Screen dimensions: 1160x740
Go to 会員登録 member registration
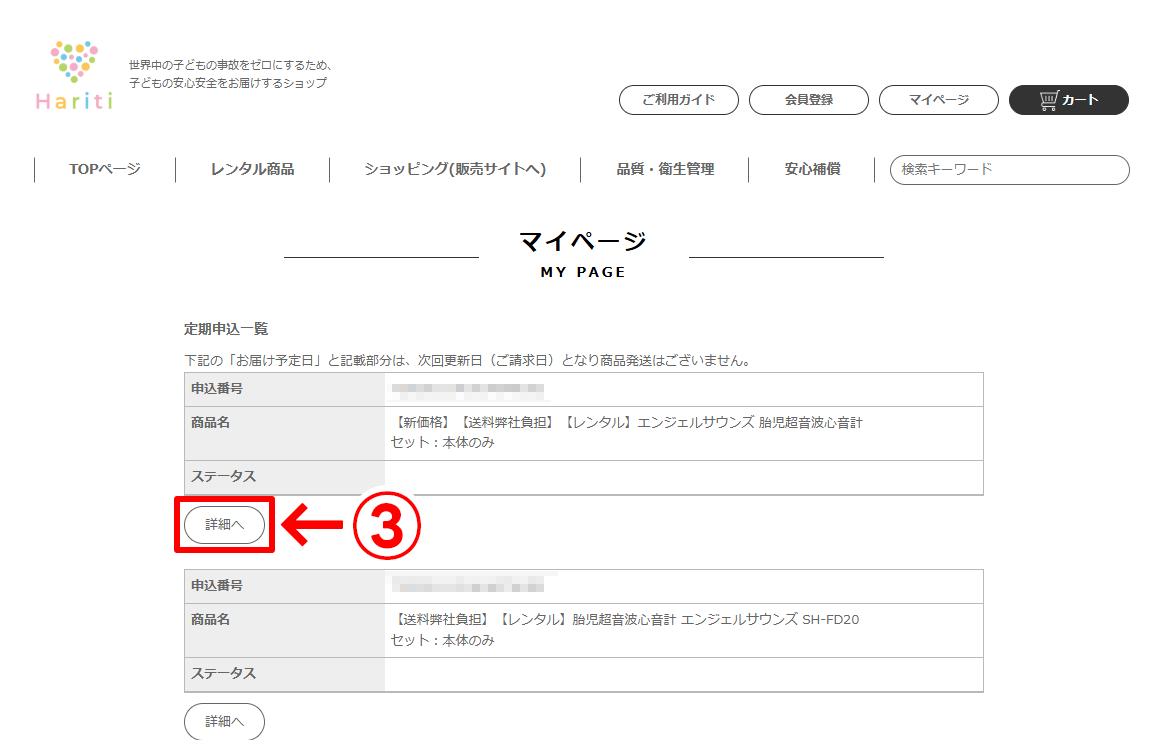click(x=808, y=100)
